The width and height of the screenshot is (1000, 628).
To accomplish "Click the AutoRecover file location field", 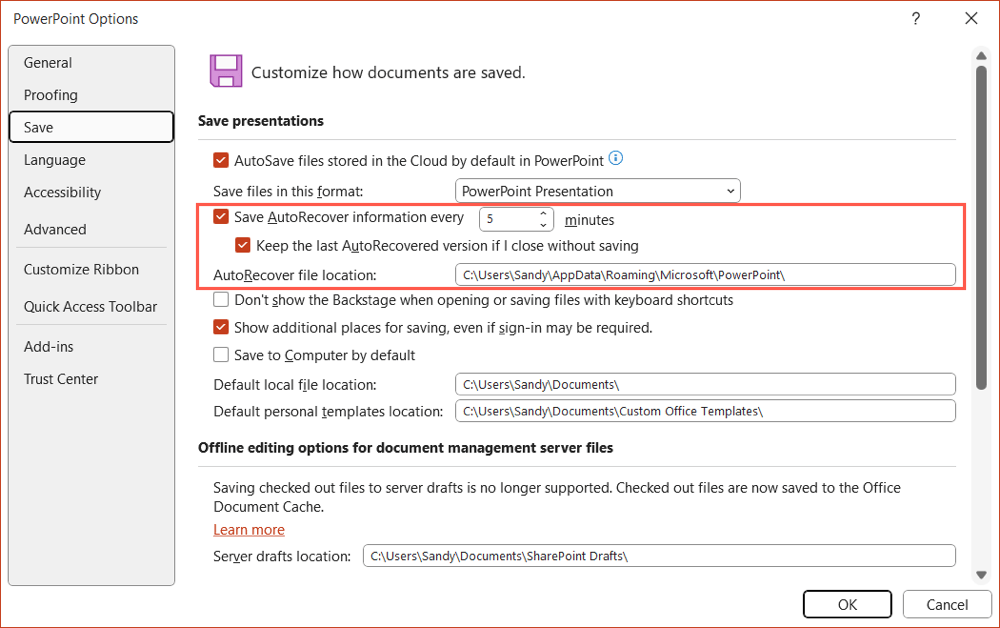I will pyautogui.click(x=704, y=275).
